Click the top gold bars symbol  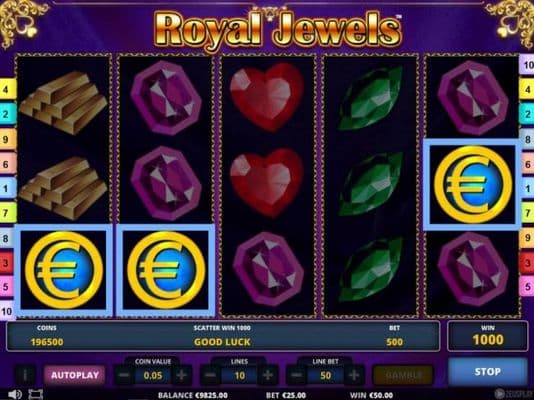click(x=64, y=102)
